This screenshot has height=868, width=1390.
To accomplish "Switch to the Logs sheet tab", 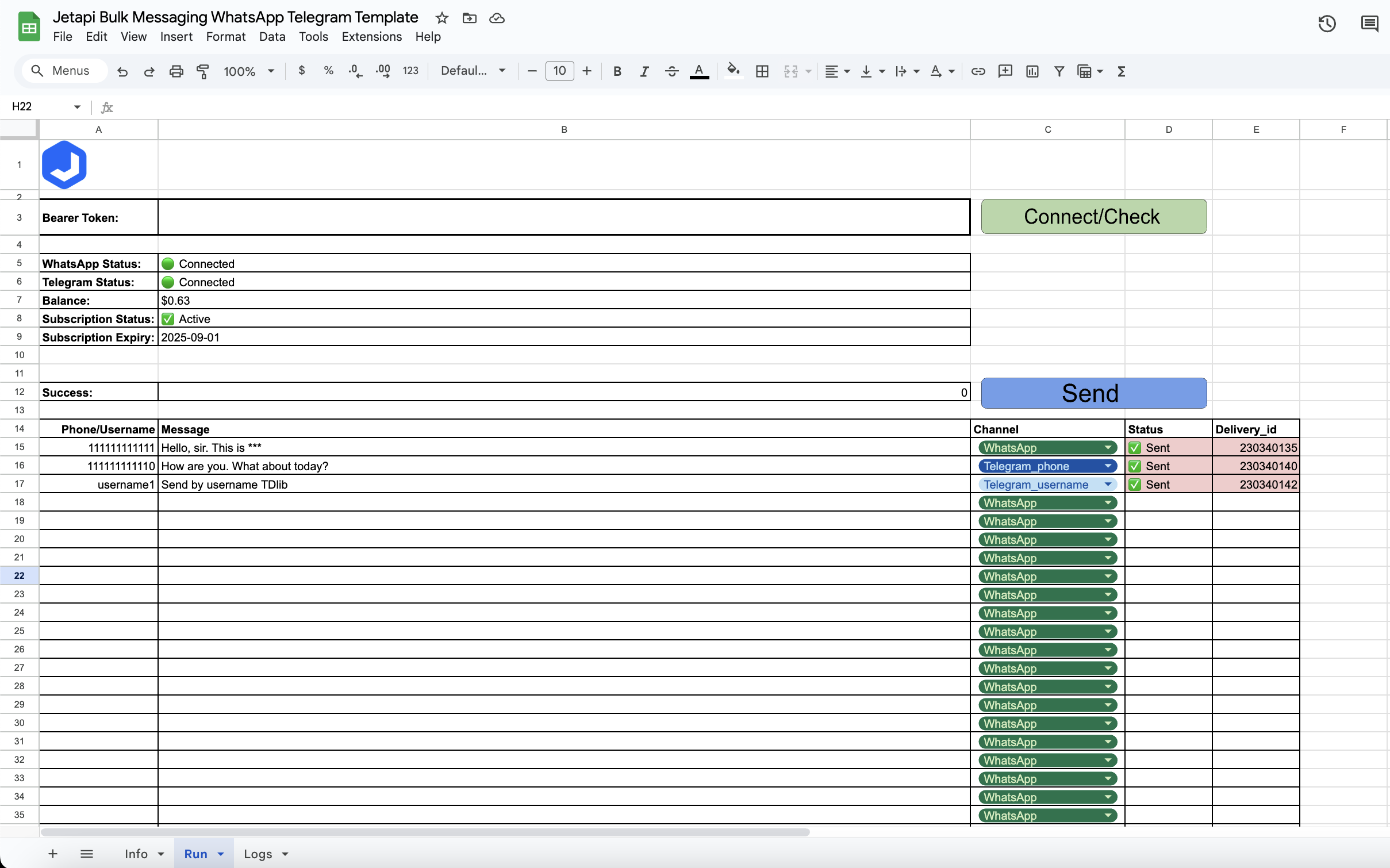I will [x=266, y=854].
